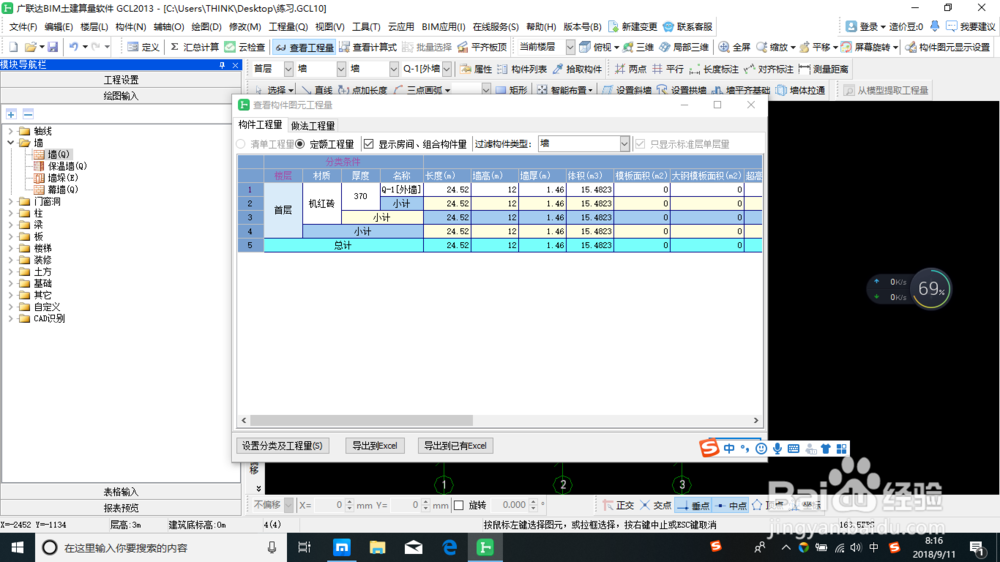This screenshot has height=562, width=1000.
Task: Click 导出到已有Excel button
Action: (455, 446)
